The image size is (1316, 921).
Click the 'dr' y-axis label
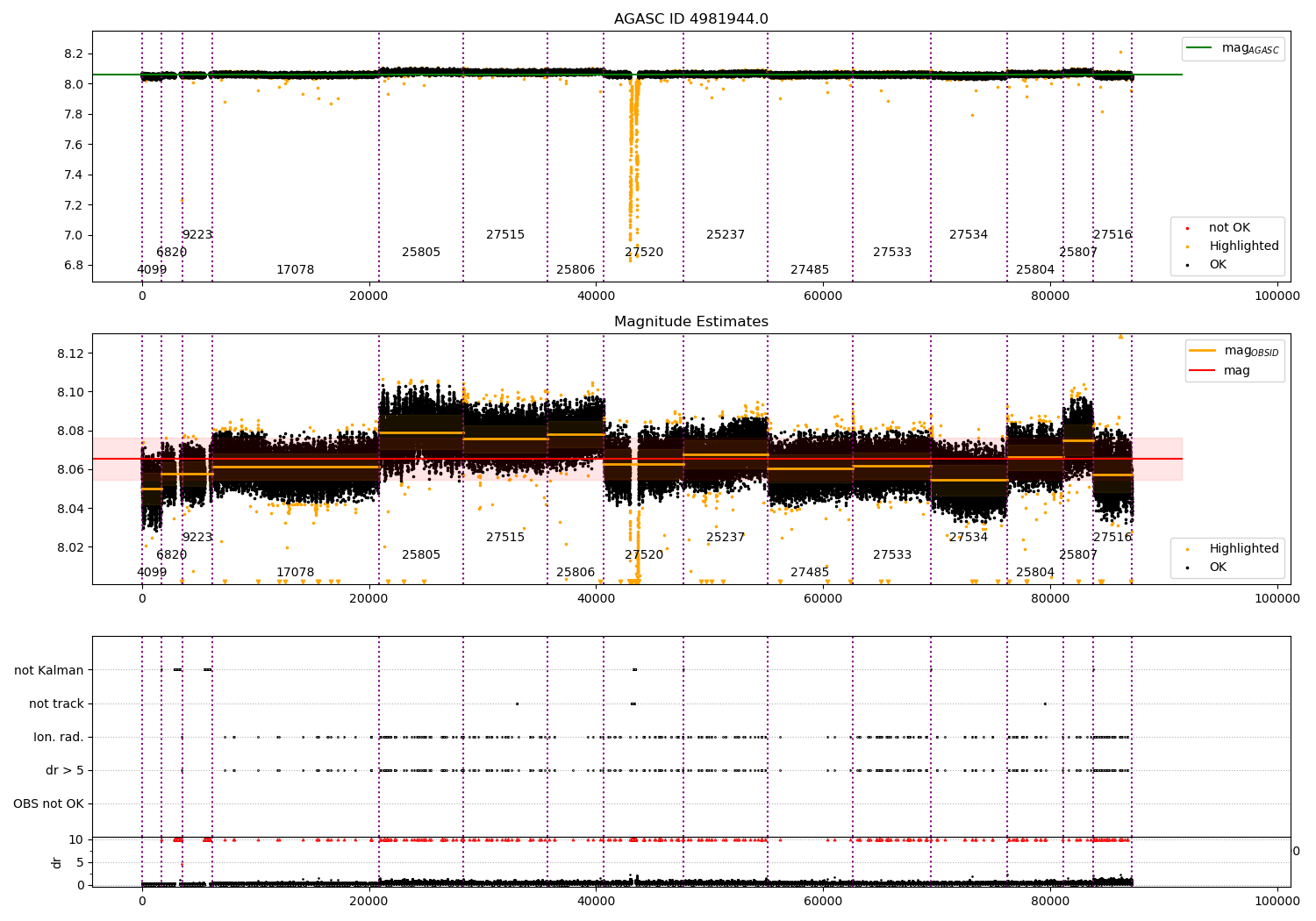coord(57,862)
